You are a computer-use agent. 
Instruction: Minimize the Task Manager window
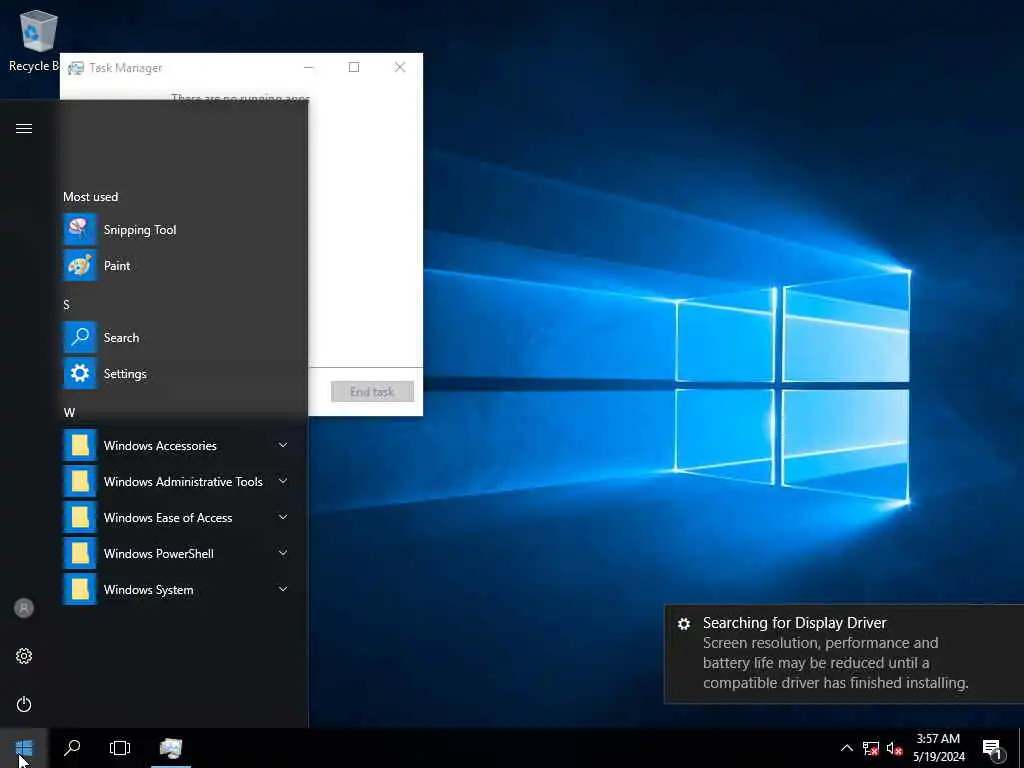click(x=309, y=67)
